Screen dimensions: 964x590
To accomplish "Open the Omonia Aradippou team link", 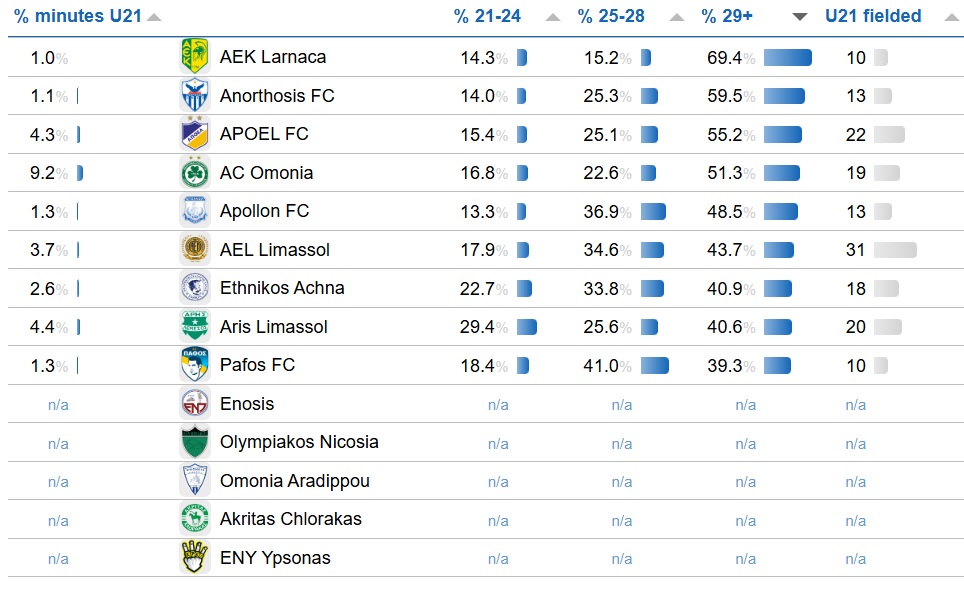I will point(294,481).
